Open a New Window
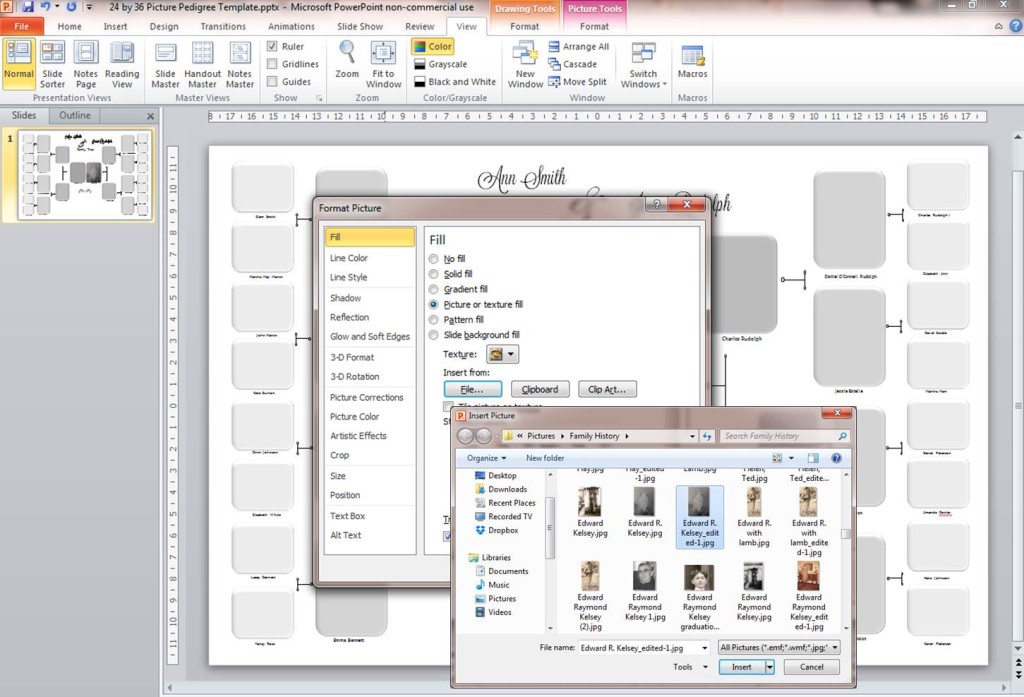Image resolution: width=1024 pixels, height=697 pixels. pos(525,63)
